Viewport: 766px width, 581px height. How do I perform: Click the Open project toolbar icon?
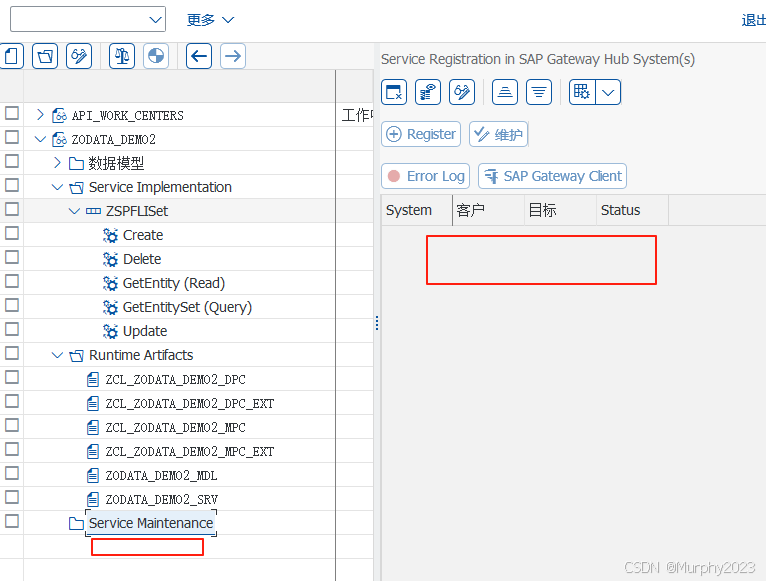(45, 56)
